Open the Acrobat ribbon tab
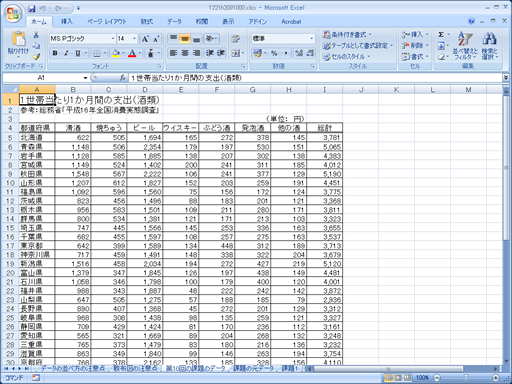The height and width of the screenshot is (384, 512). tap(291, 22)
